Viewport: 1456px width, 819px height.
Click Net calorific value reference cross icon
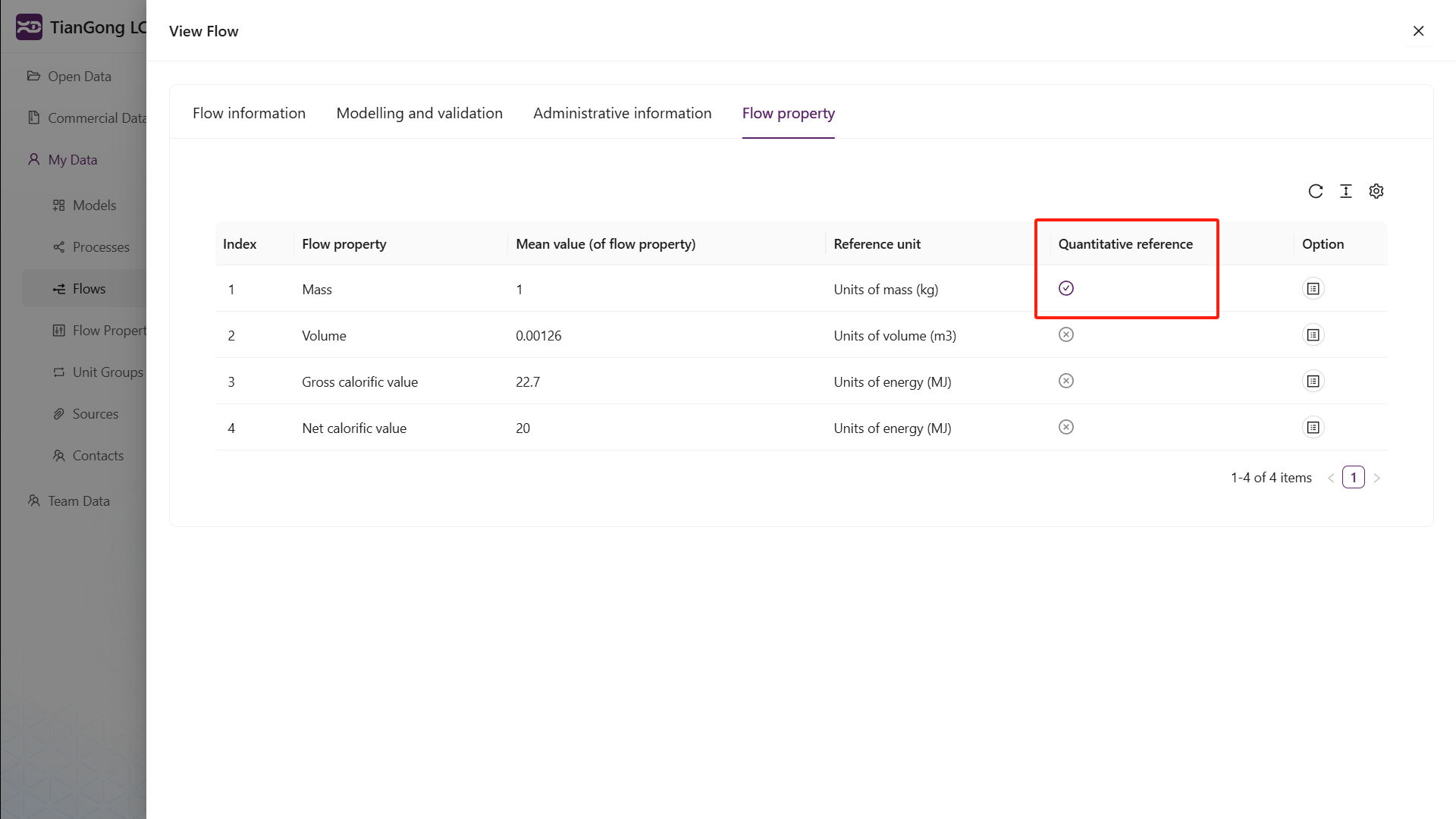[1065, 427]
